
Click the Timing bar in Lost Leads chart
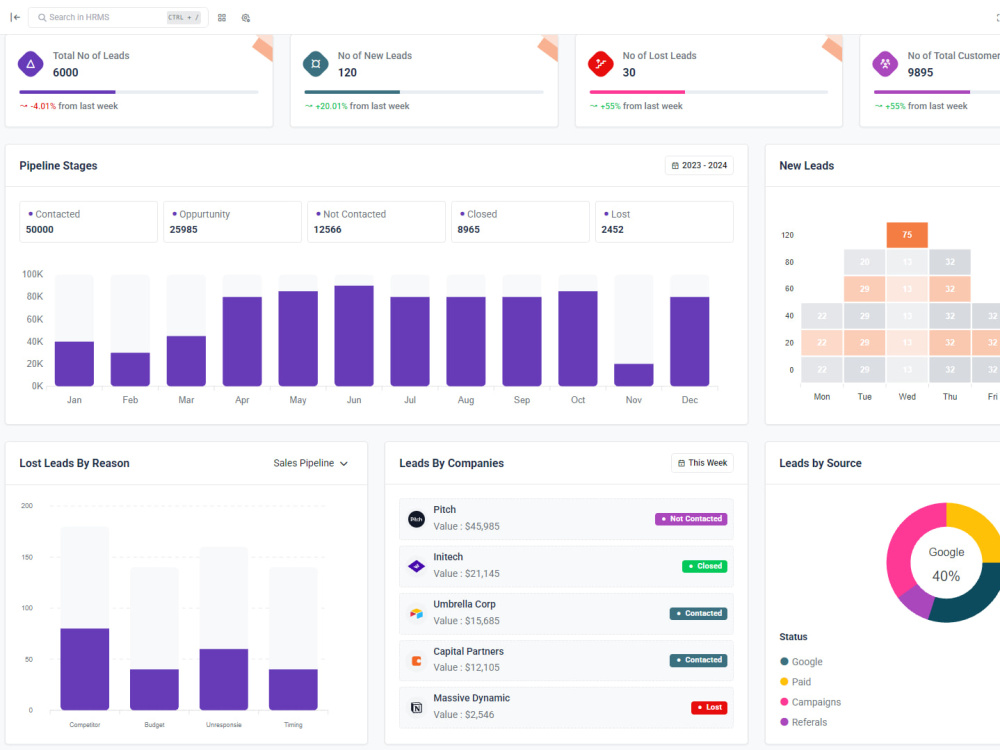pyautogui.click(x=293, y=689)
